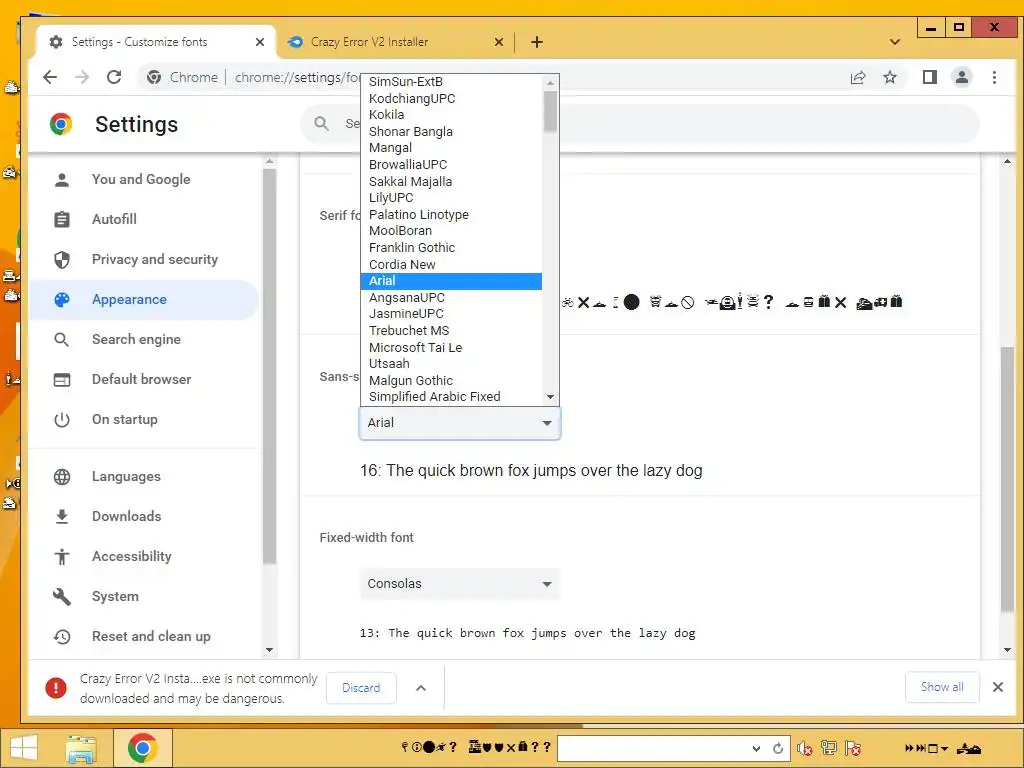Viewport: 1024px width, 768px height.
Task: Go back with the browser back arrow
Action: [x=50, y=77]
